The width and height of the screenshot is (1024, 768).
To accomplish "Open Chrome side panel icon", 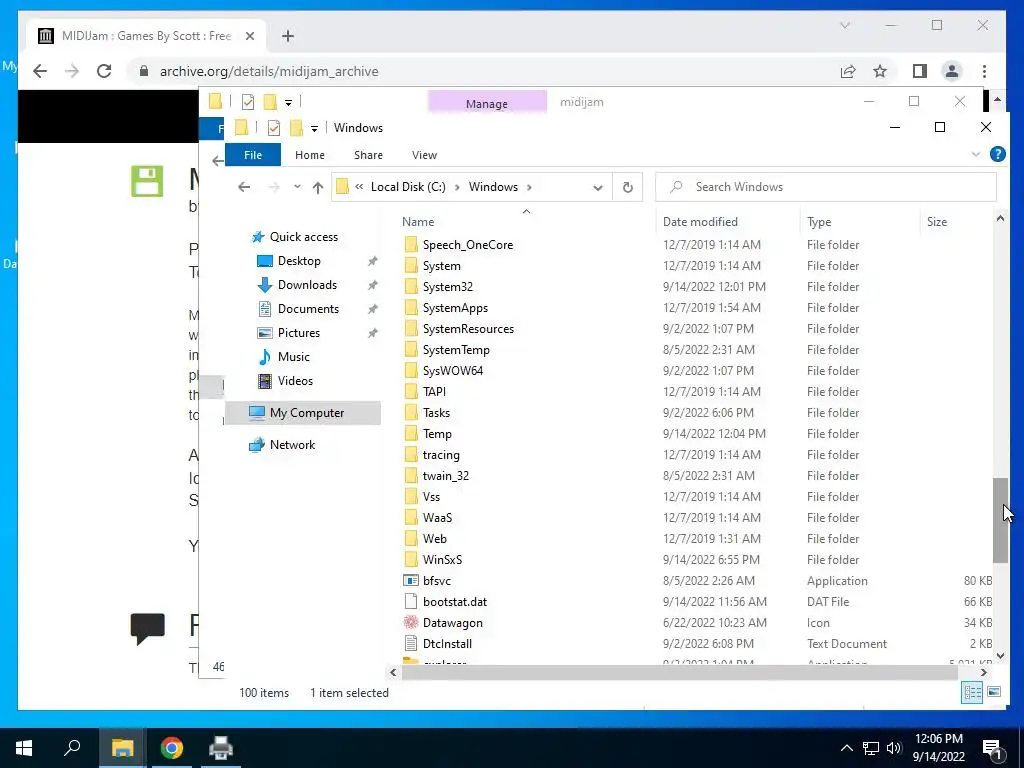I will pos(920,71).
